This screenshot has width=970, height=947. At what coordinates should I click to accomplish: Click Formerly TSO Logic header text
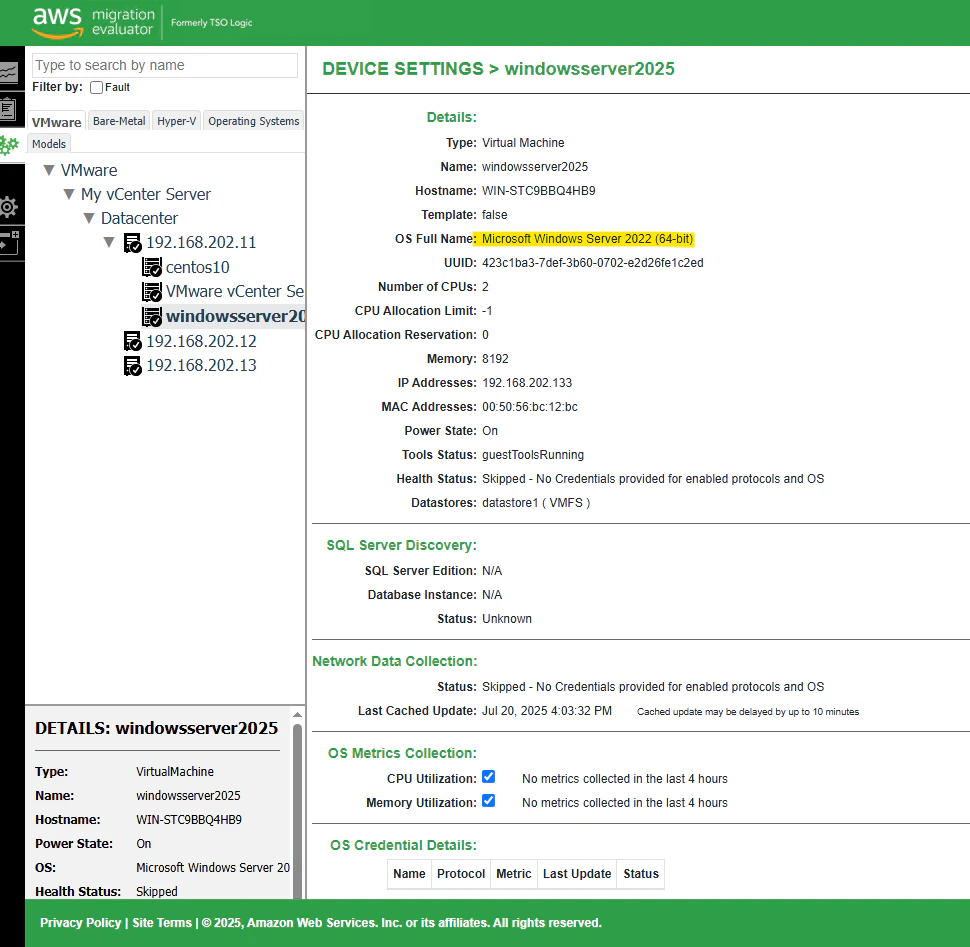coord(212,23)
